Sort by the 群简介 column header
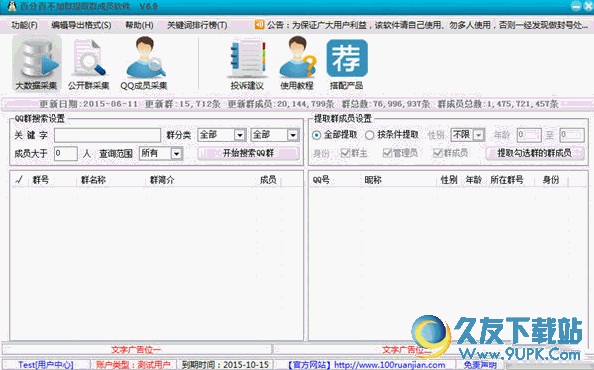The width and height of the screenshot is (594, 370). pos(162,180)
